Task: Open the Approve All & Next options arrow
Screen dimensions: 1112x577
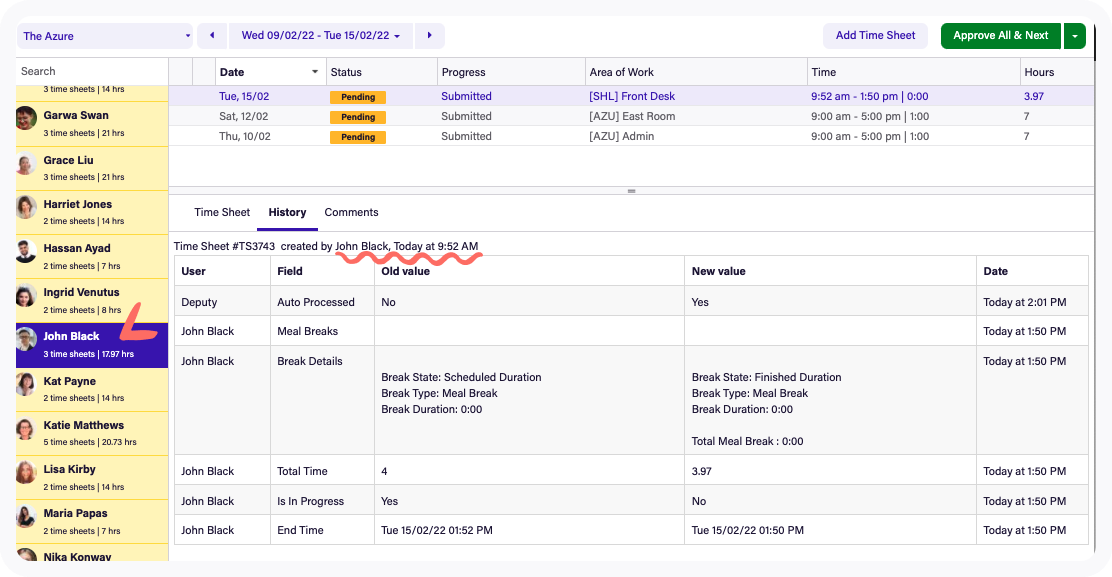Action: tap(1075, 35)
